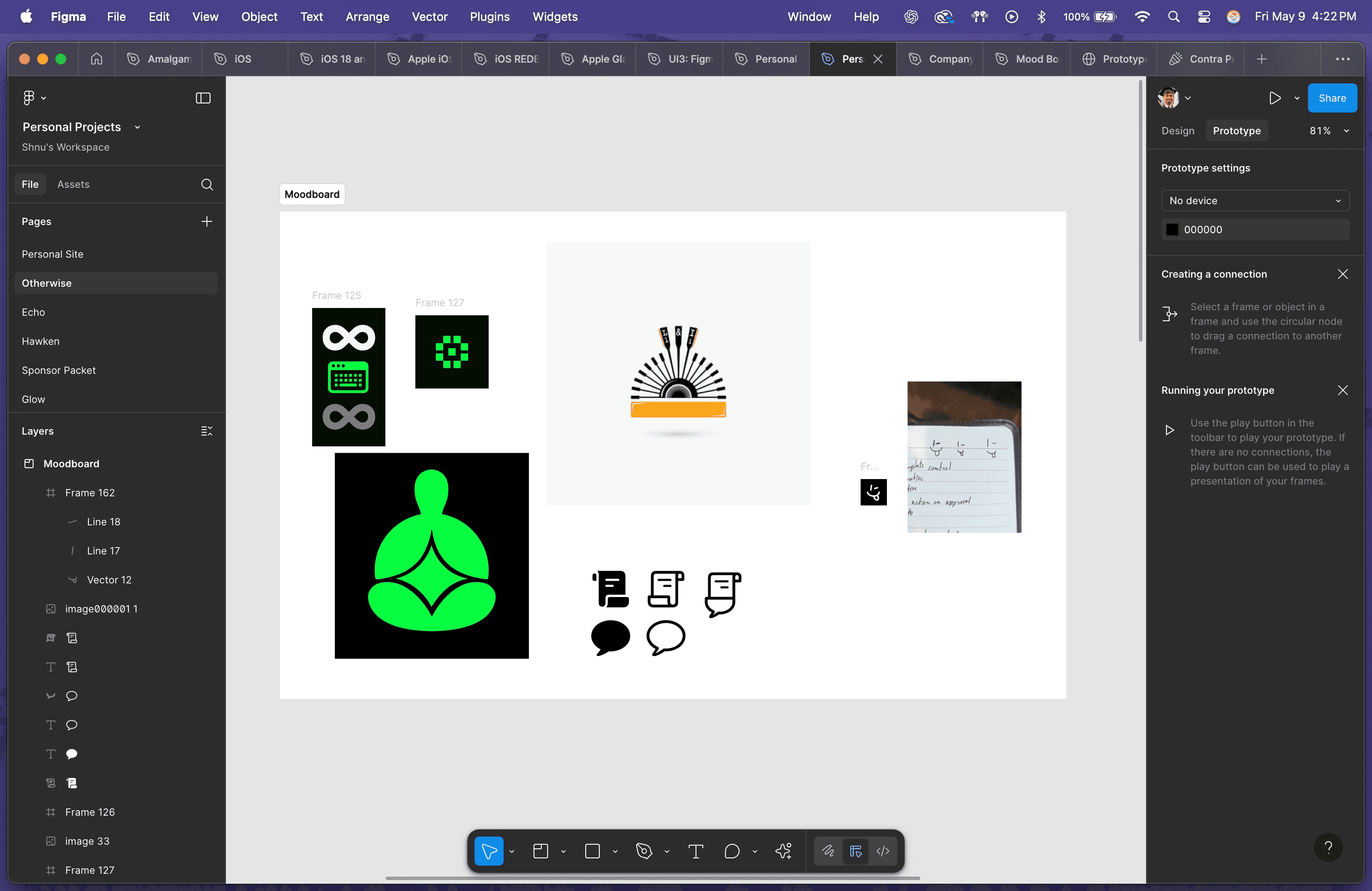Select the Comment tool bubble icon
This screenshot has width=1372, height=891.
click(731, 851)
